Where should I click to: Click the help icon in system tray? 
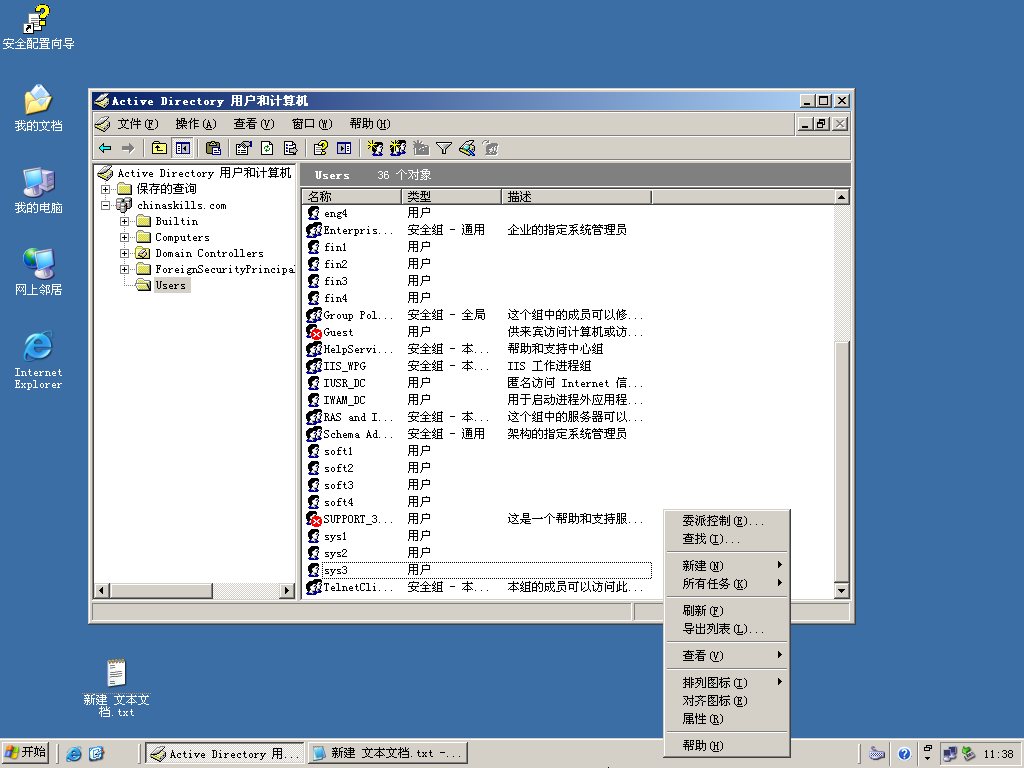point(904,754)
